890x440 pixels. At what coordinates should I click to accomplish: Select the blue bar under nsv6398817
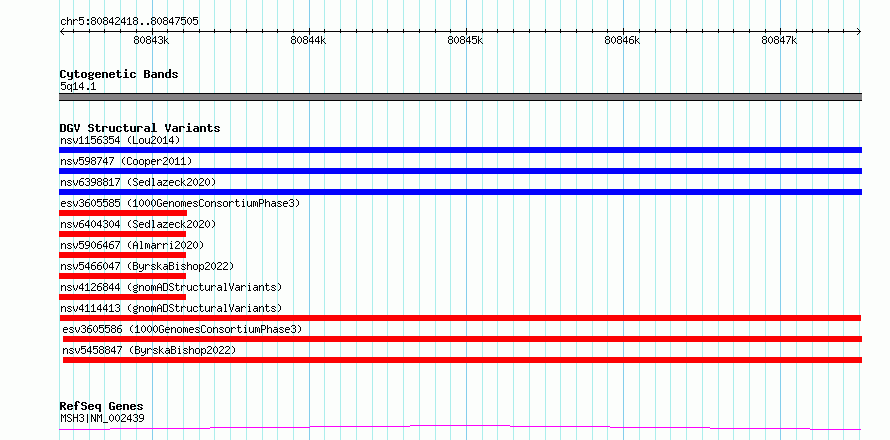460,192
